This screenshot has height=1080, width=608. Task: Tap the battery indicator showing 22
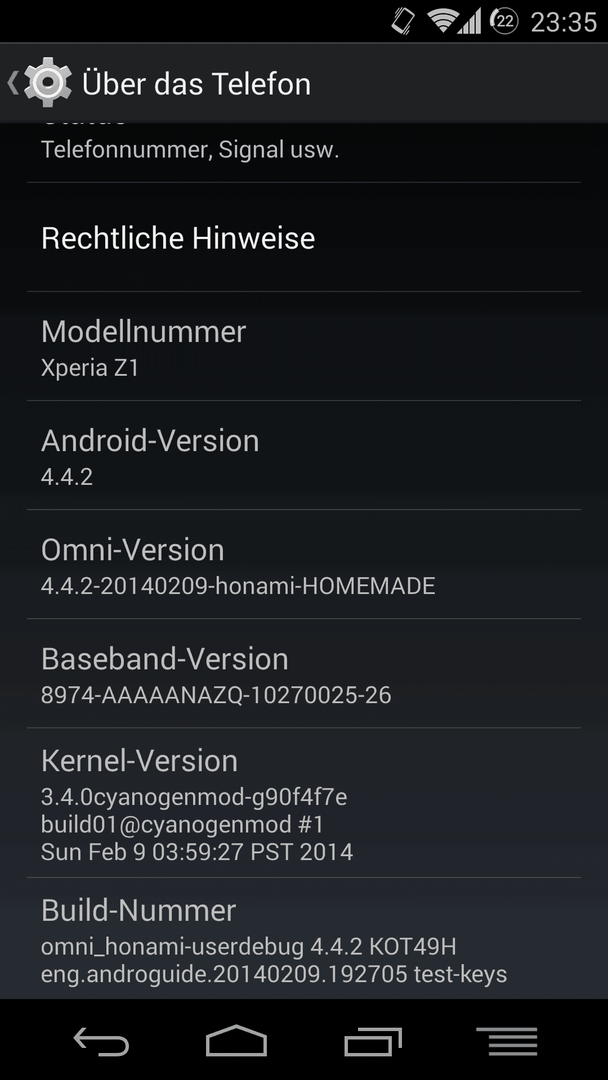coord(504,21)
